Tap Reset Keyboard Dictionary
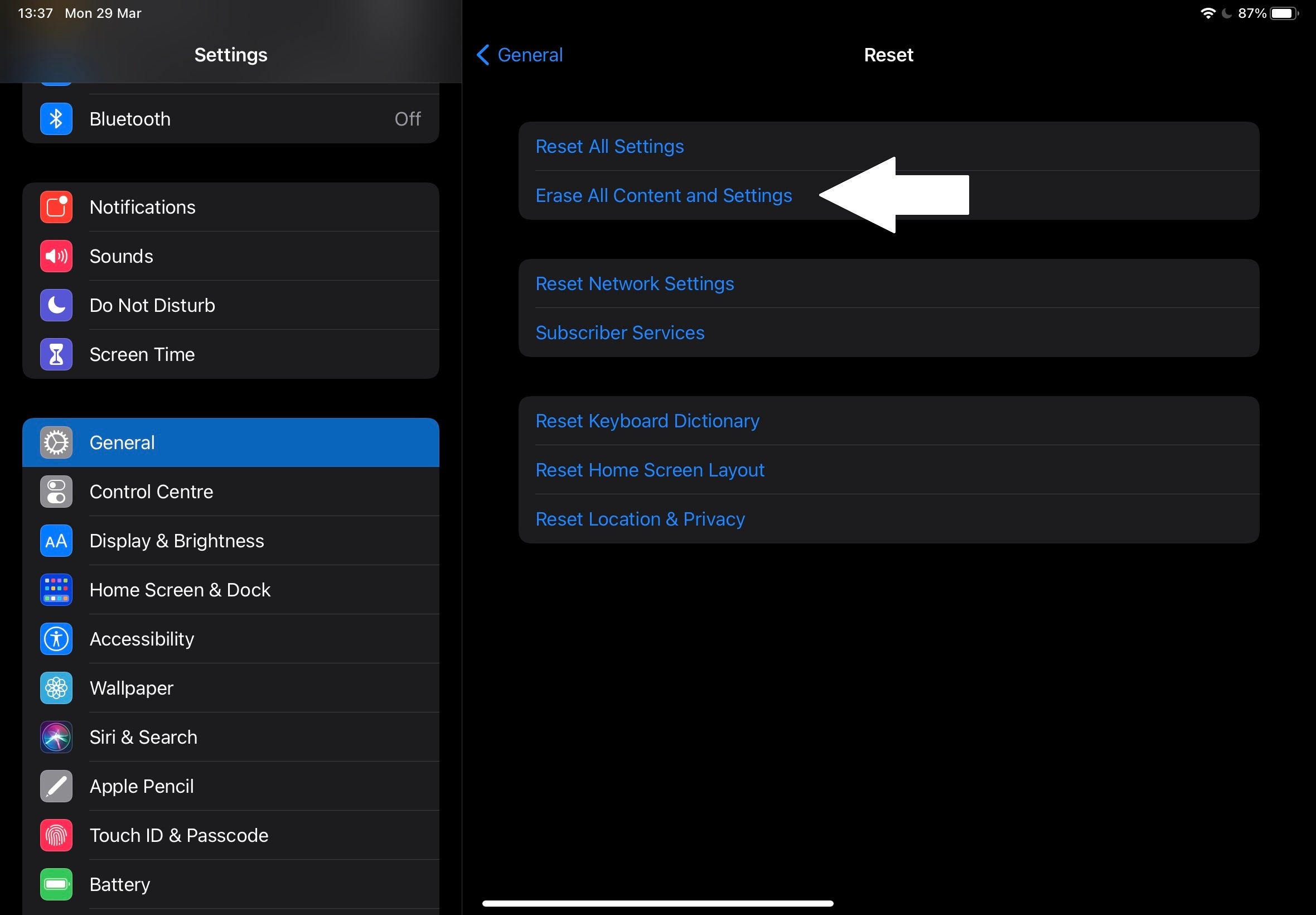This screenshot has height=915, width=1316. (x=889, y=421)
